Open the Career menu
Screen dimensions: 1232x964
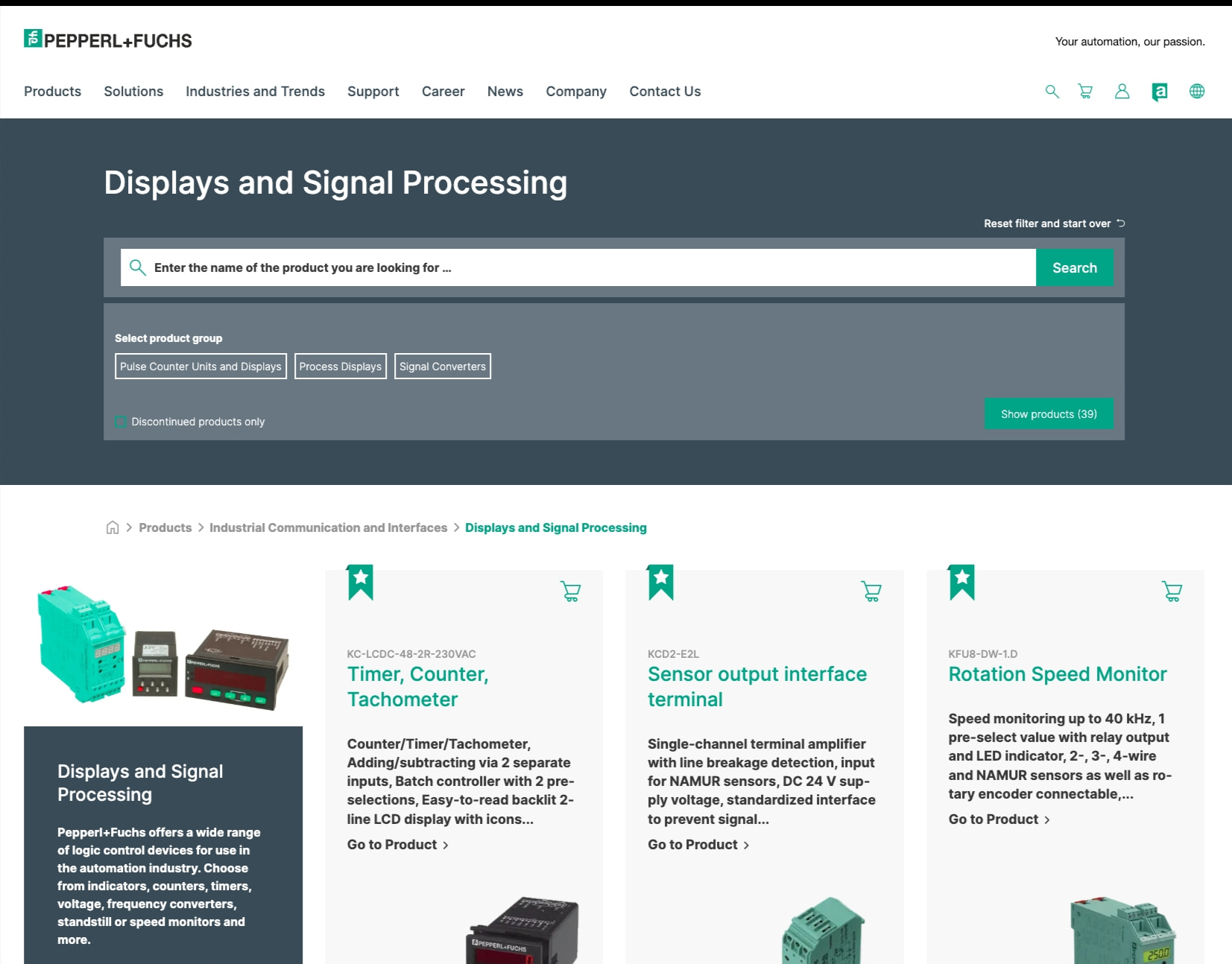443,92
